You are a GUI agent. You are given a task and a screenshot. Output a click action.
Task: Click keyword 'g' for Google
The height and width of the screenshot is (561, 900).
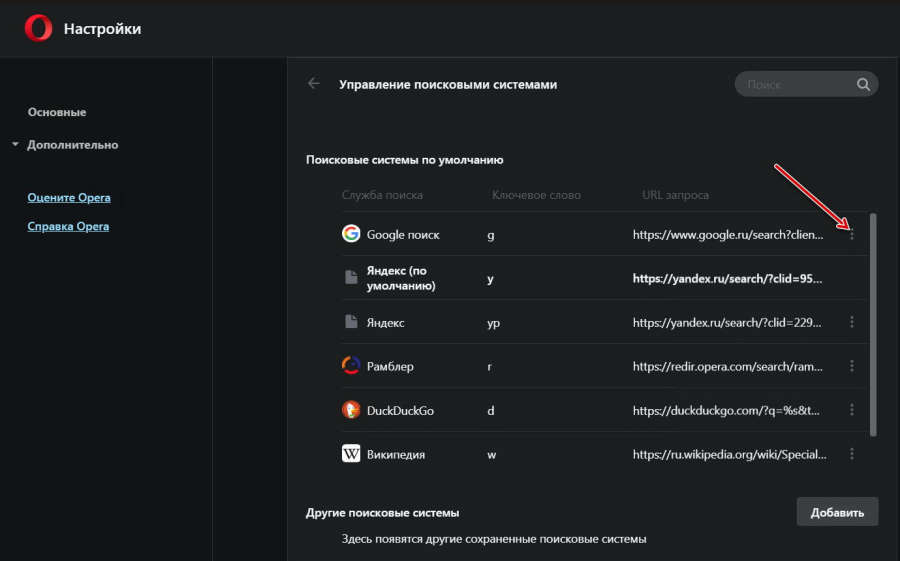click(491, 235)
